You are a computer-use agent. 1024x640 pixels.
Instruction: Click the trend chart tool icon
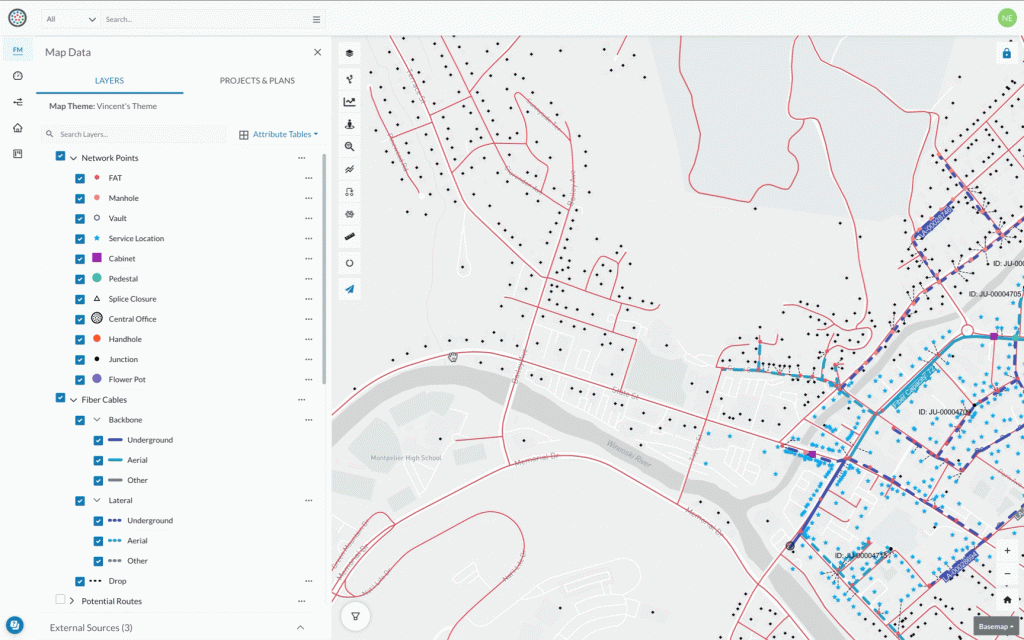[349, 102]
